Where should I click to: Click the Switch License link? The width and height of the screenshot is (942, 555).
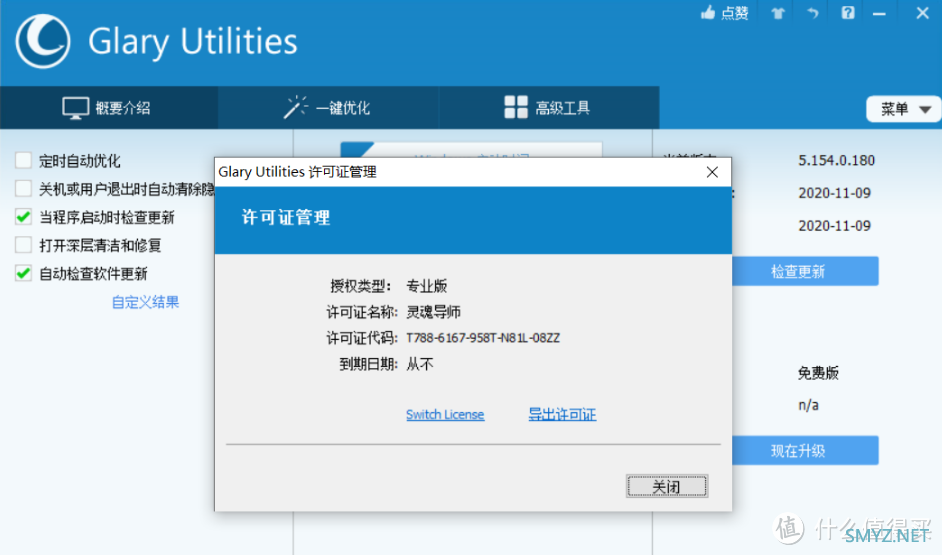(x=445, y=414)
